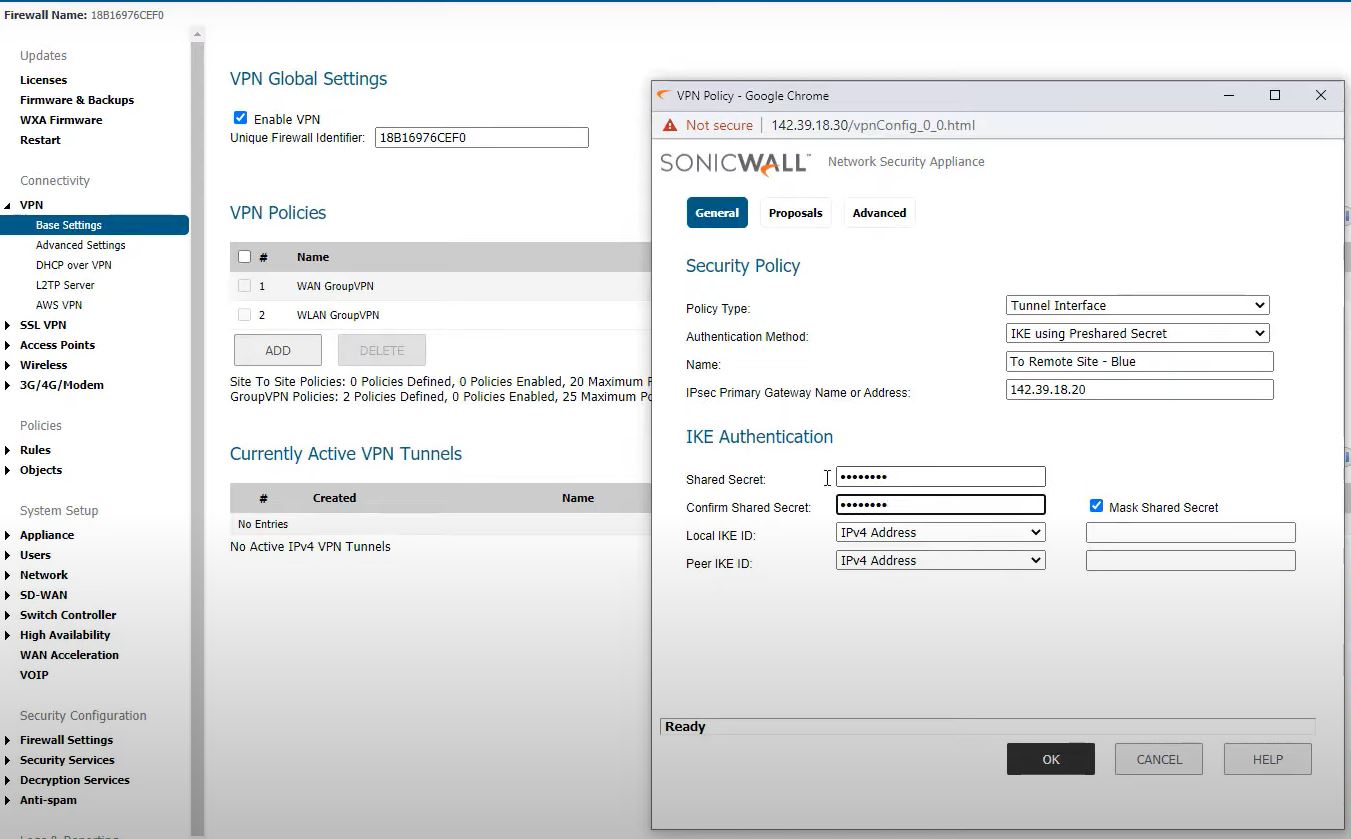Viewport: 1351px width, 839px height.
Task: Switch to the Advanced tab
Action: coord(879,213)
